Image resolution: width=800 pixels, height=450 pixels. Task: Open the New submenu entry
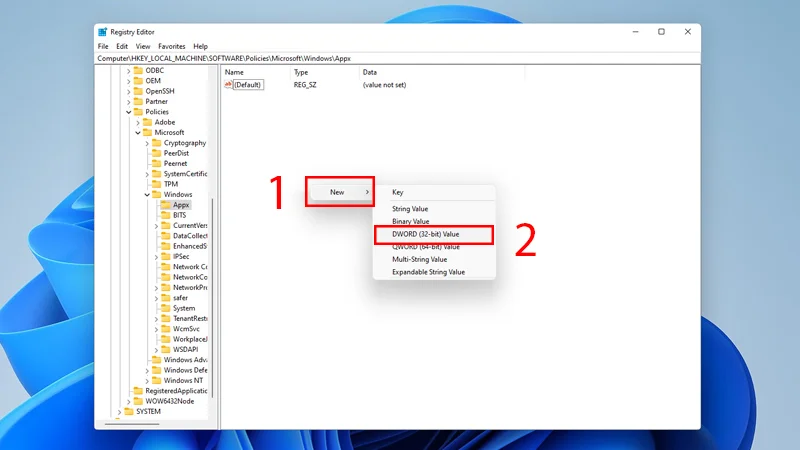click(340, 192)
